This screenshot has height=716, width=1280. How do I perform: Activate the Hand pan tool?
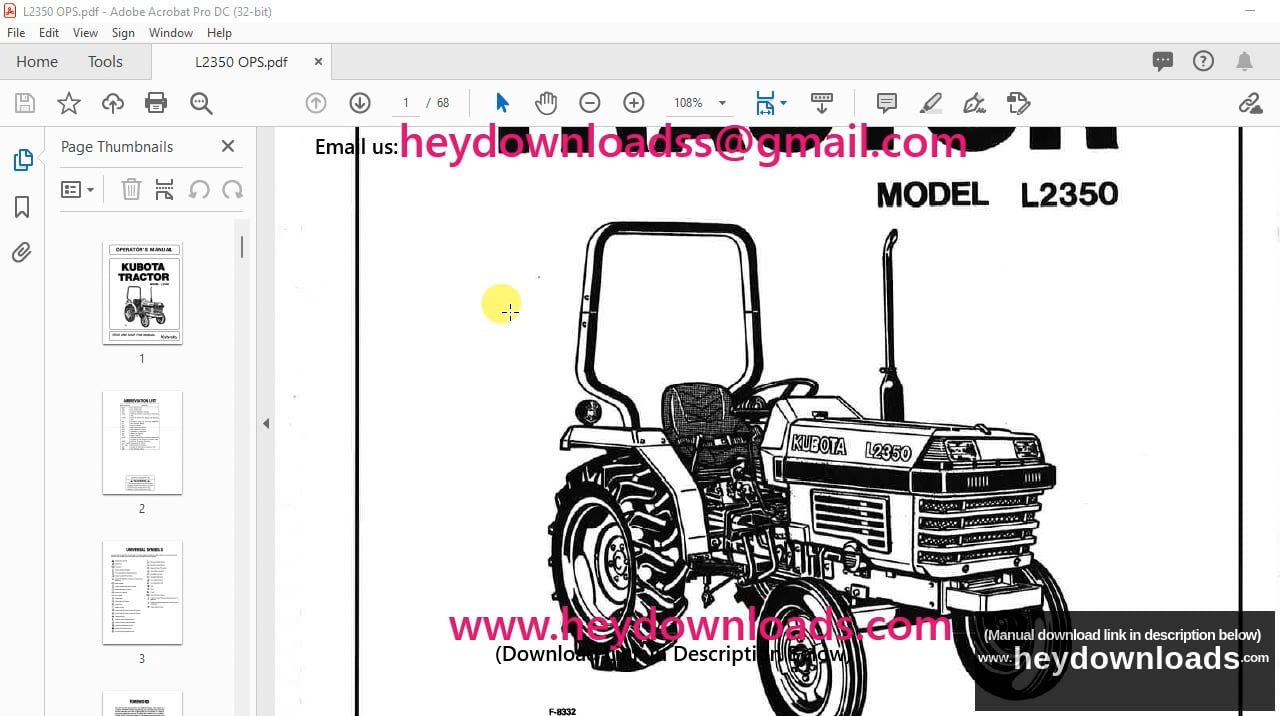545,103
